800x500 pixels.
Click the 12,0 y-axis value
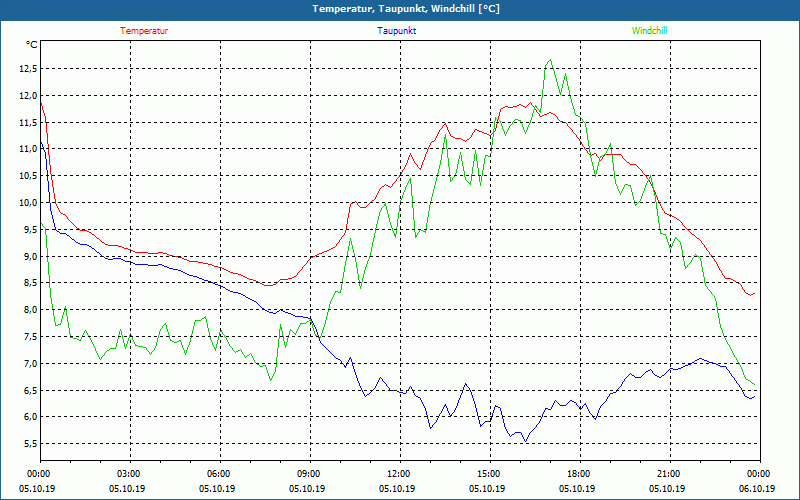29,95
